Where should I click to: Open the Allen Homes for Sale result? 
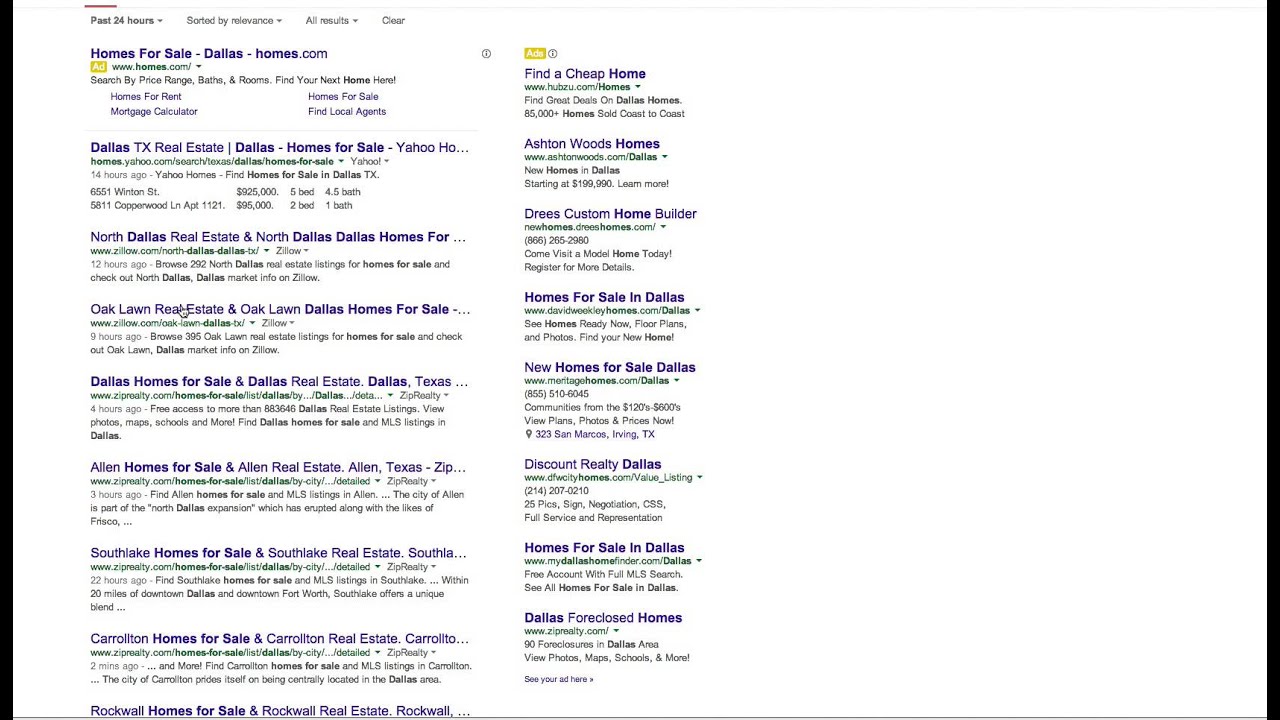pos(278,467)
